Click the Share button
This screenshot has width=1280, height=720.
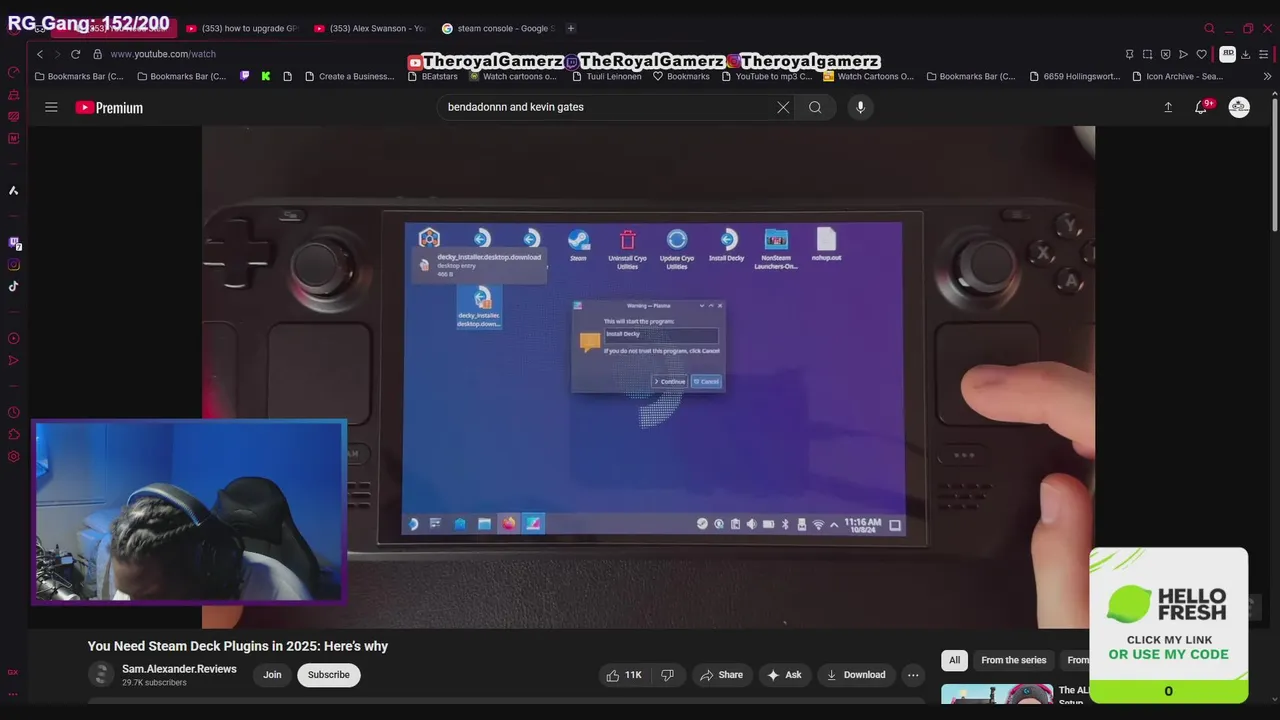click(x=721, y=675)
